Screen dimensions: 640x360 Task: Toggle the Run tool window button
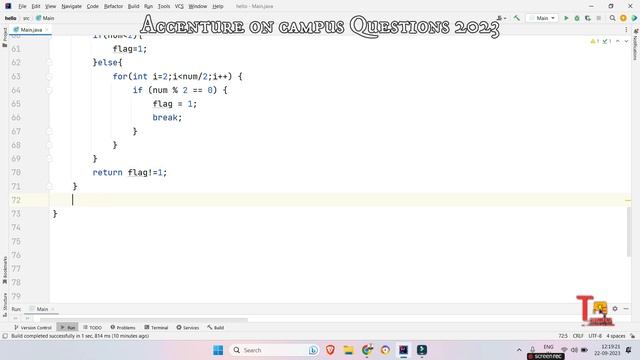[68, 327]
